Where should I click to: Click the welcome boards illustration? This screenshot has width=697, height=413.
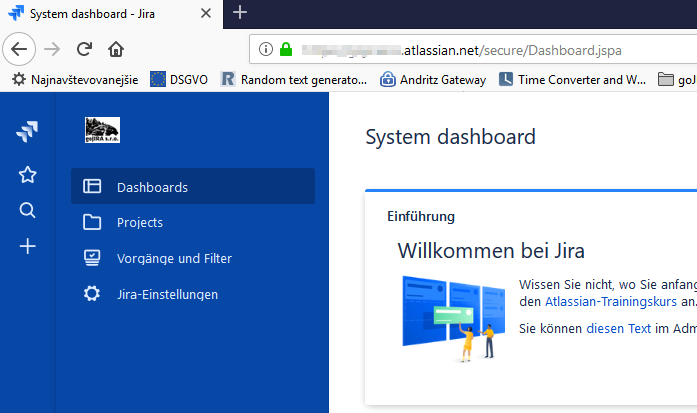pos(453,318)
